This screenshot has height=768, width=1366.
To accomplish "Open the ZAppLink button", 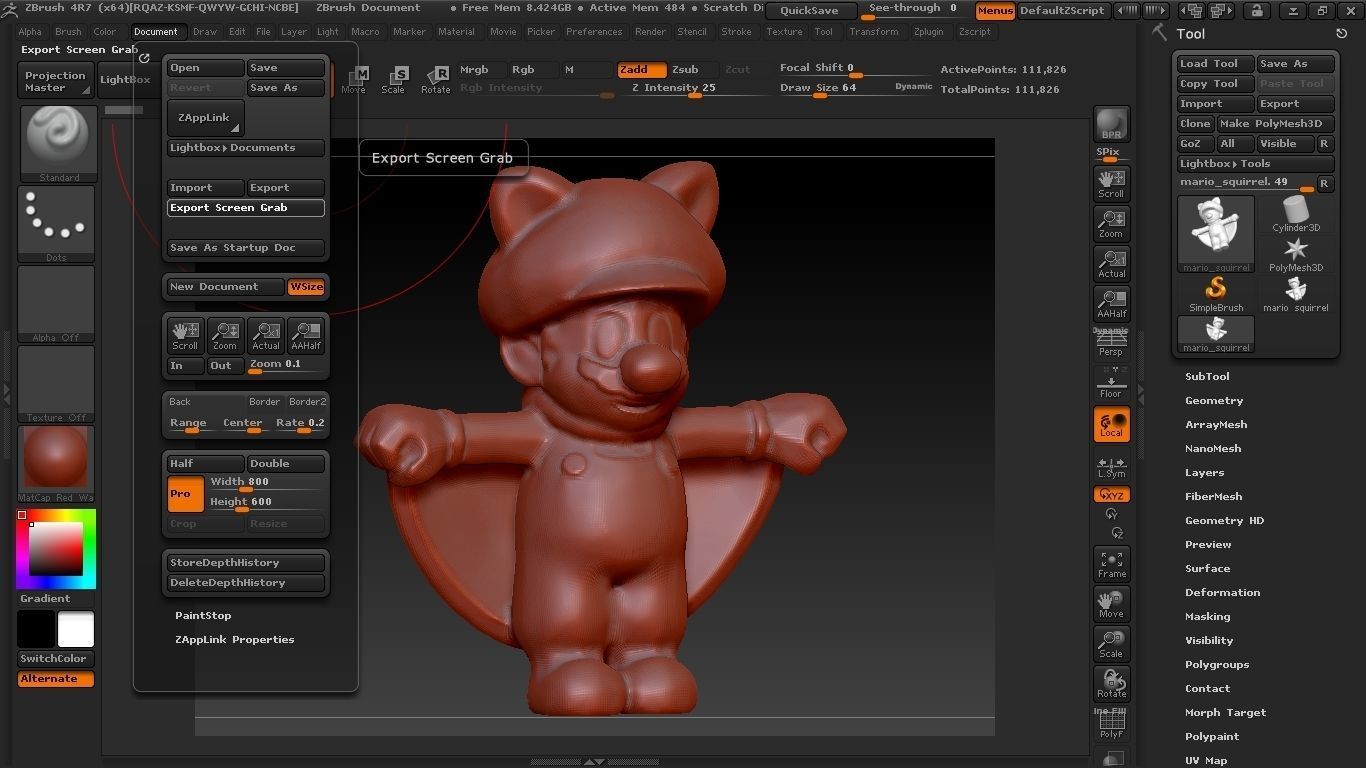I will 206,118.
